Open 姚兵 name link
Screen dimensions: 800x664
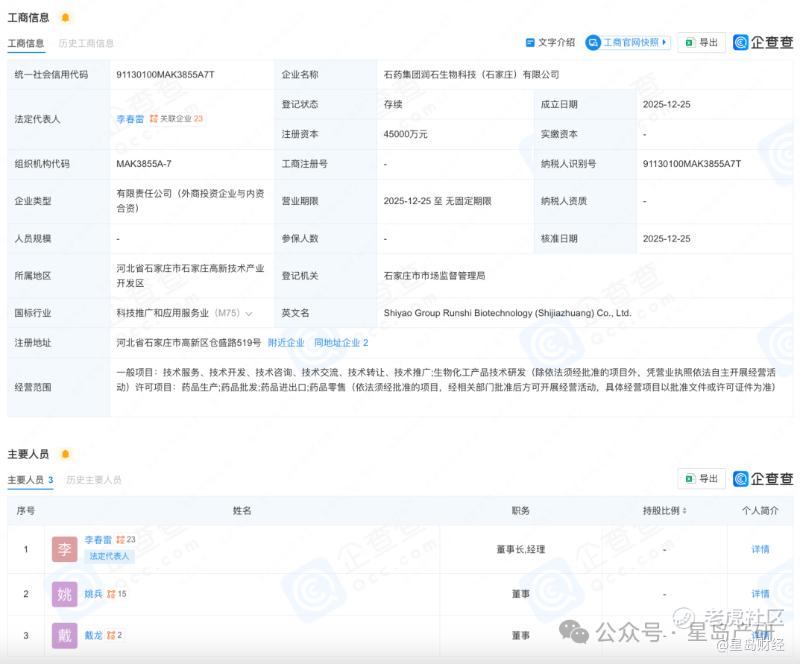pyautogui.click(x=93, y=594)
